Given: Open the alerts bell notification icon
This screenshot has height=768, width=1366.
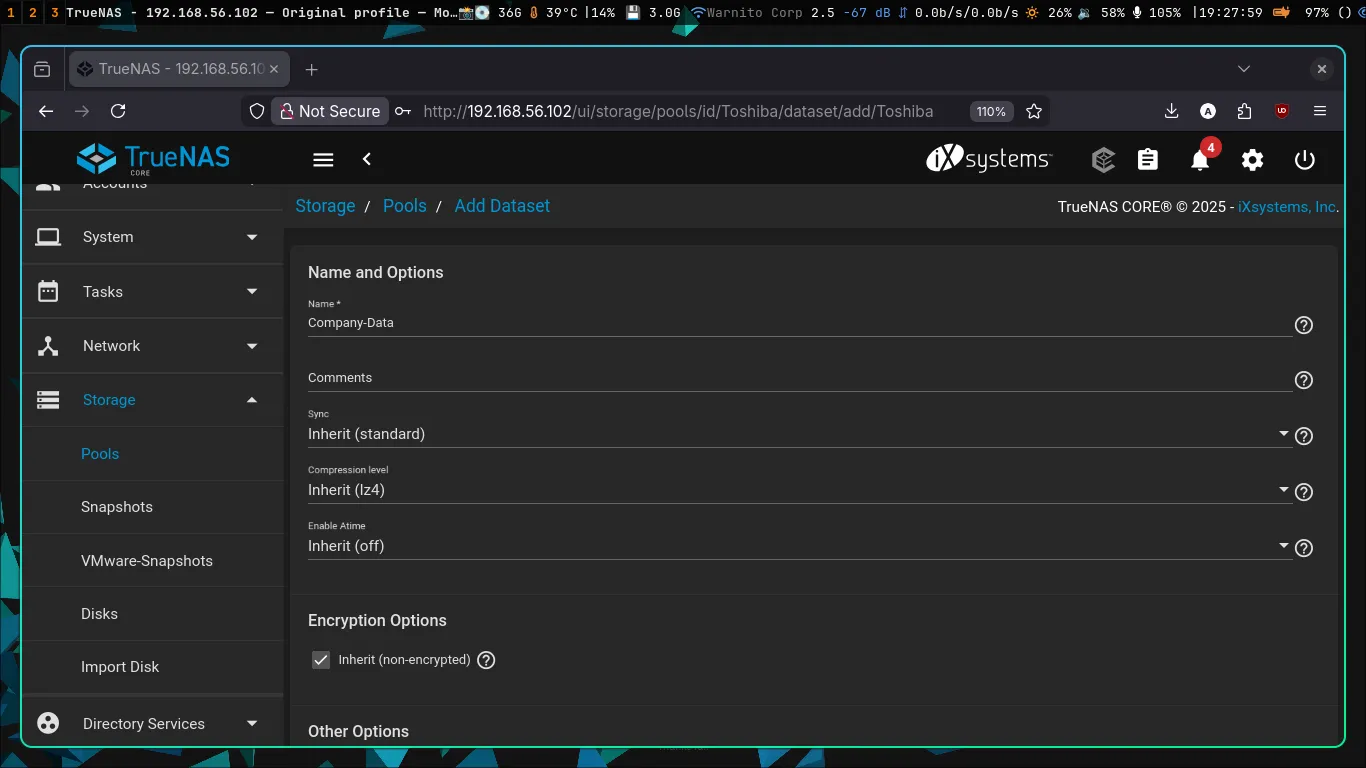Looking at the screenshot, I should coord(1200,160).
